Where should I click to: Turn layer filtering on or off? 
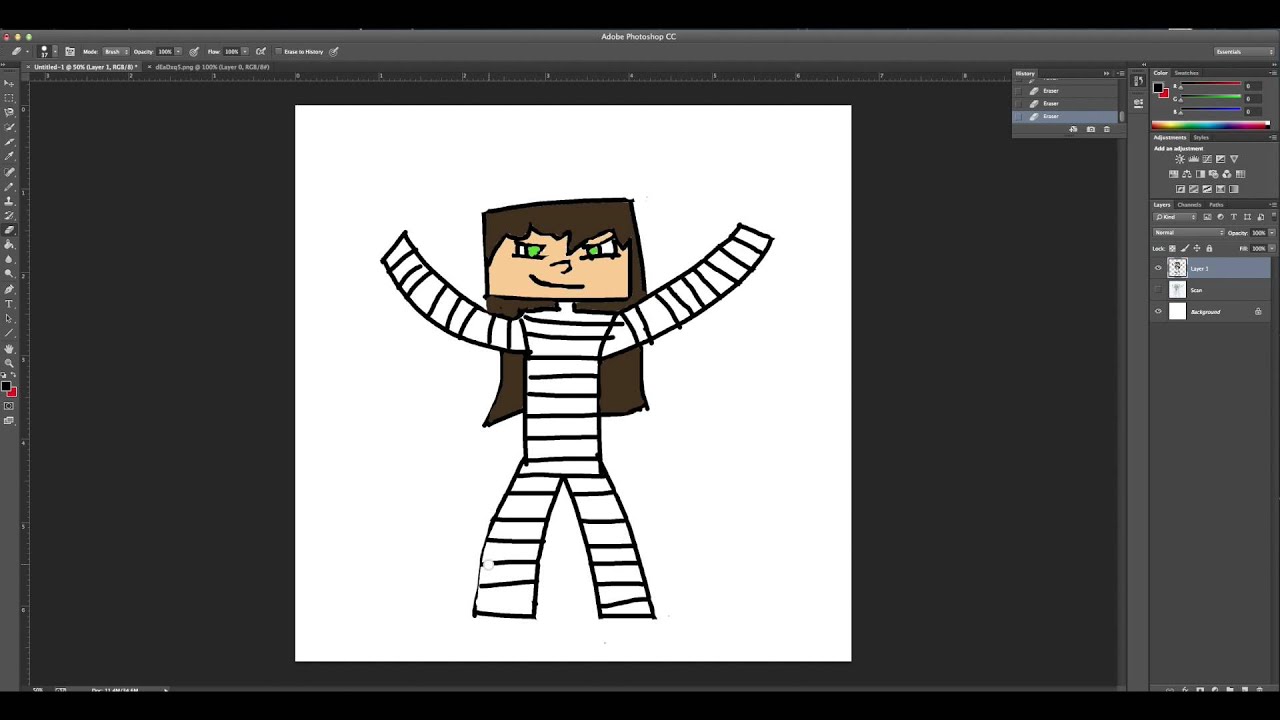(x=1274, y=217)
